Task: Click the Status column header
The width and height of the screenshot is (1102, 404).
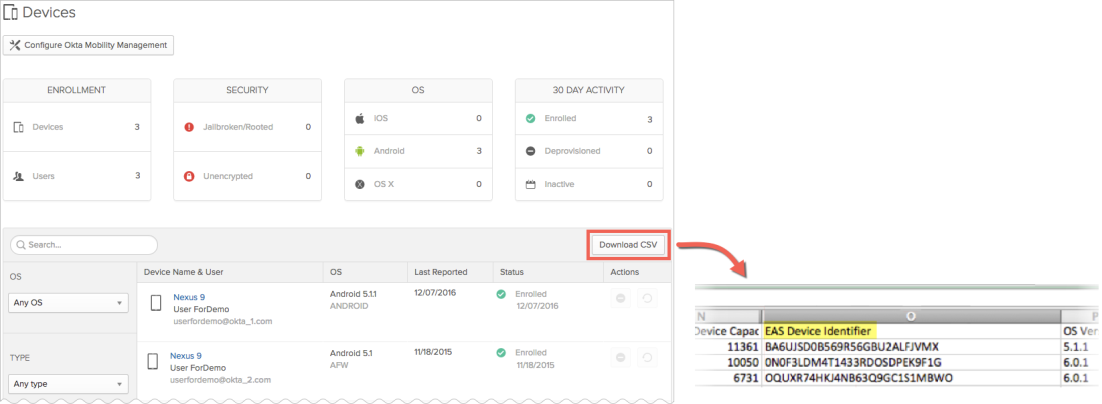Action: (x=512, y=272)
